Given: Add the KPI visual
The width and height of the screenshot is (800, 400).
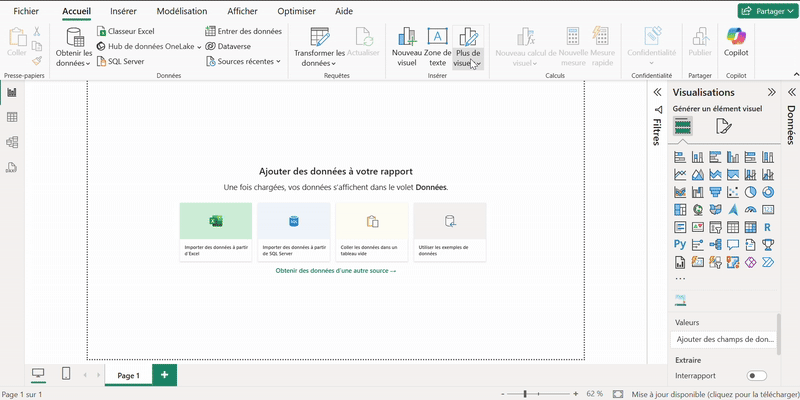Looking at the screenshot, I should click(x=697, y=227).
